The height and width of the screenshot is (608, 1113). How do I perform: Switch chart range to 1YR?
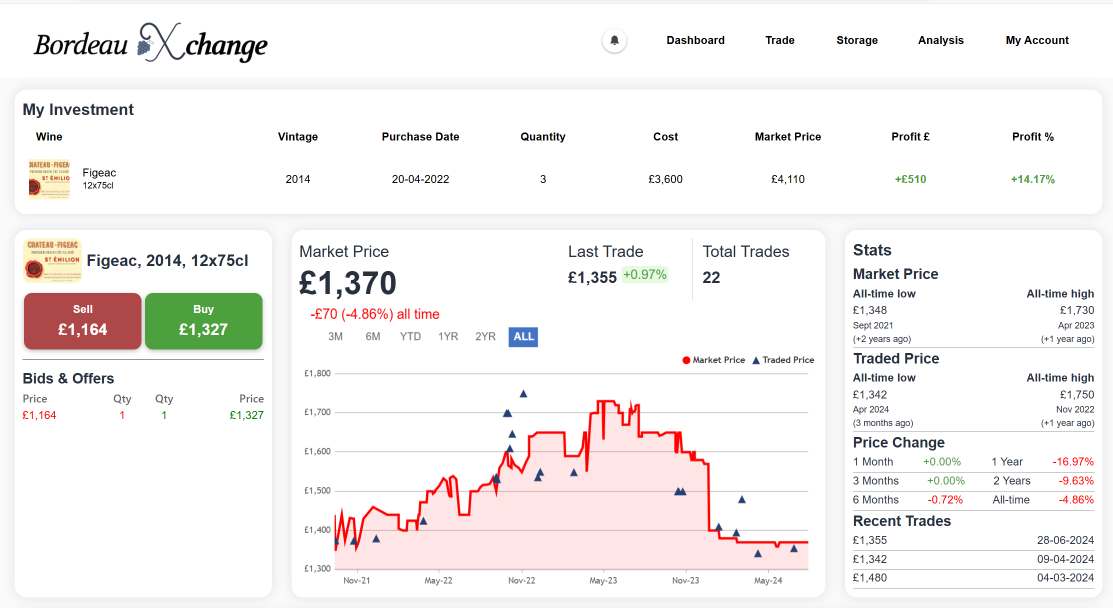[x=448, y=337]
